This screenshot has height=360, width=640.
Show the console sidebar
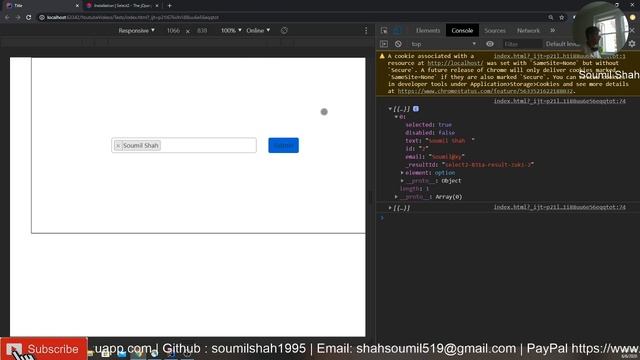[x=384, y=44]
